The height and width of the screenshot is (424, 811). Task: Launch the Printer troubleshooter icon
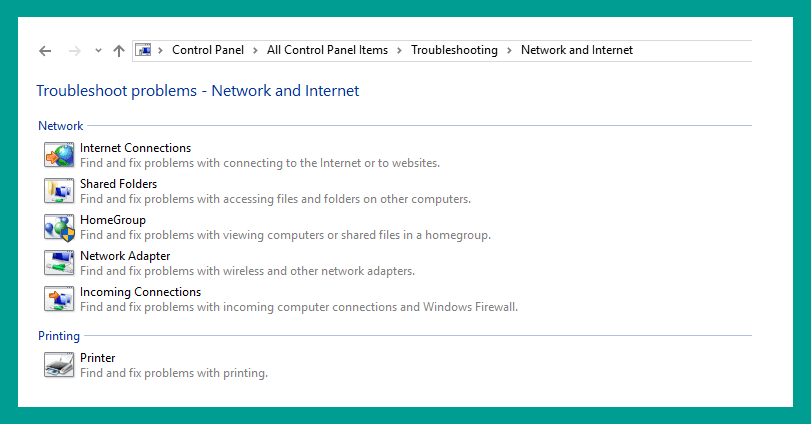pos(59,365)
